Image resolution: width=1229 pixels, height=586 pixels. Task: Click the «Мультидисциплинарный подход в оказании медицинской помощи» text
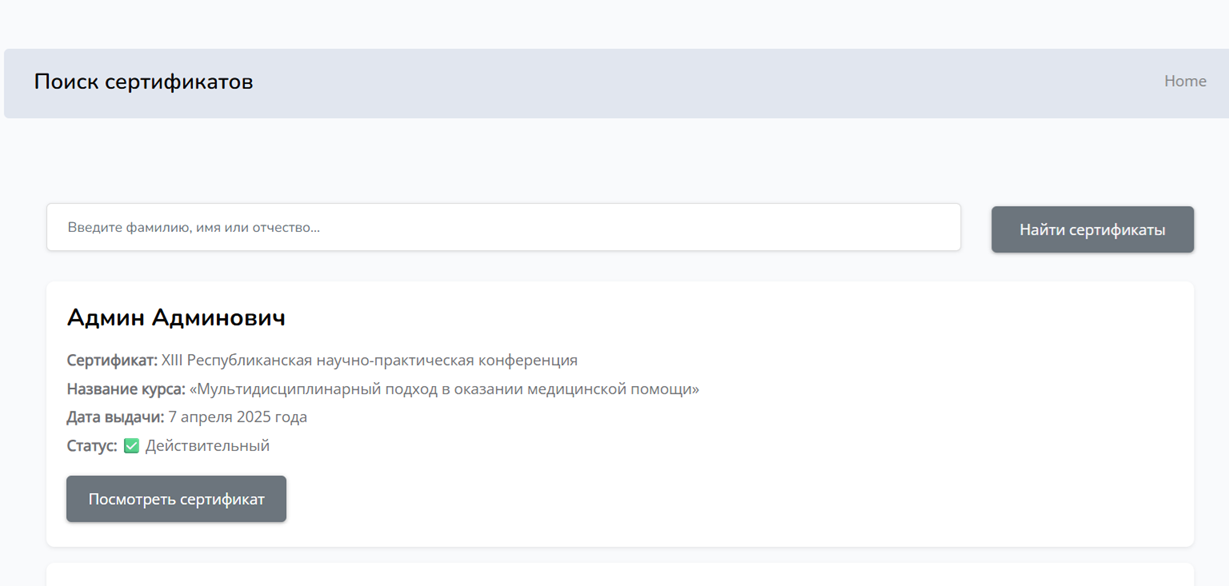444,389
